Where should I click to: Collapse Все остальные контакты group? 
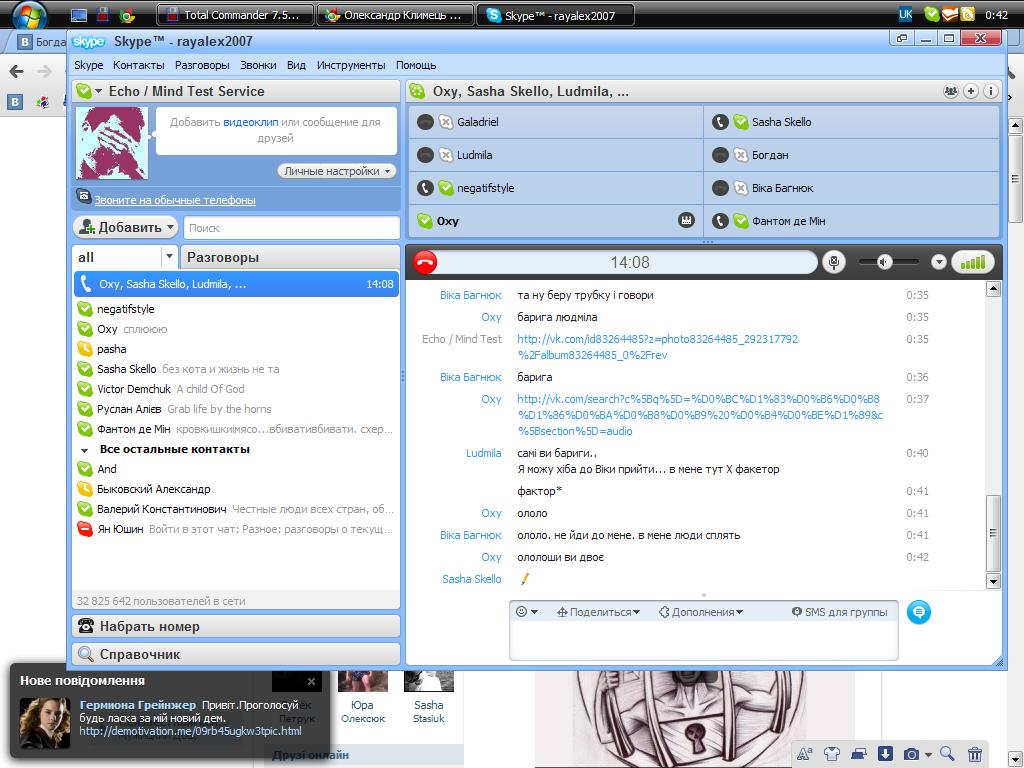(84, 450)
